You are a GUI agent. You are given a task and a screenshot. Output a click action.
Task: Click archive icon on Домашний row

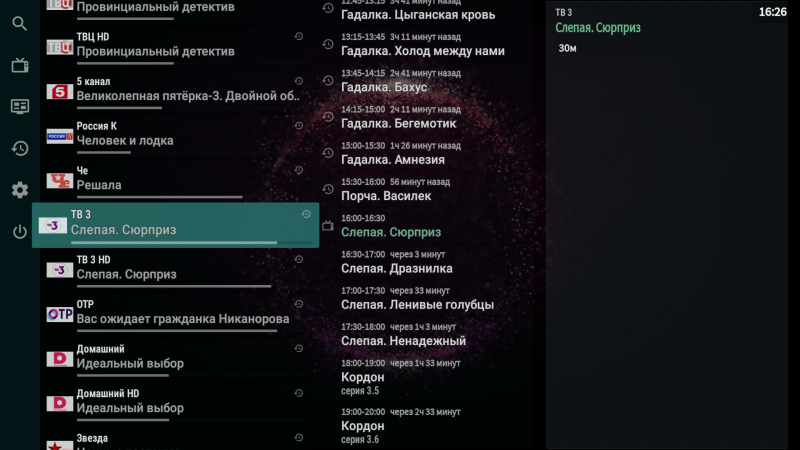299,348
